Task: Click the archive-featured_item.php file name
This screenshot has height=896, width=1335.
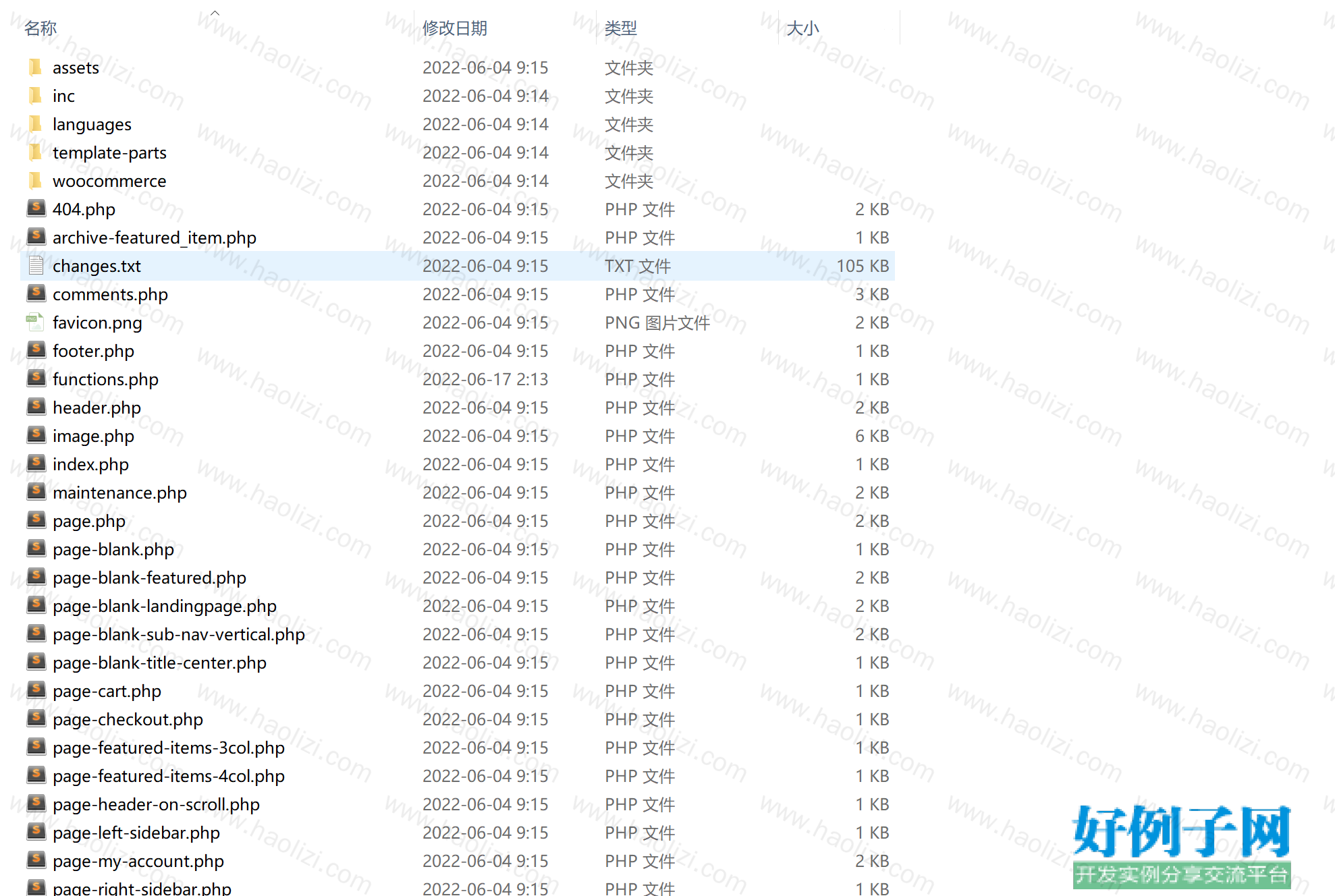Action: [x=155, y=237]
